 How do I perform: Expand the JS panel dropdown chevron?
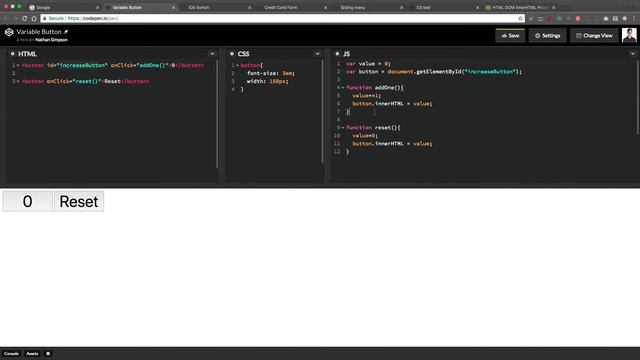point(633,53)
